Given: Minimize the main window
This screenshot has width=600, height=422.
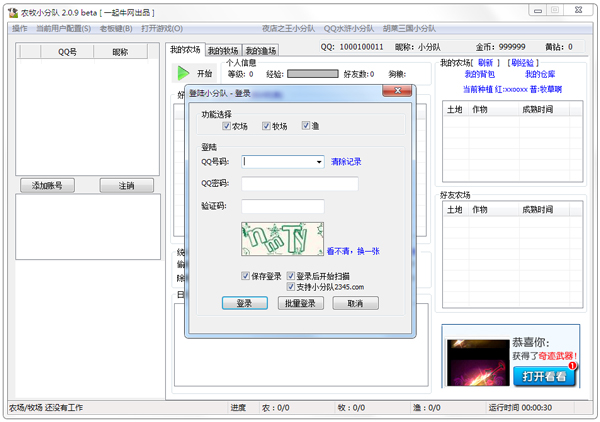Looking at the screenshot, I should pos(538,11).
